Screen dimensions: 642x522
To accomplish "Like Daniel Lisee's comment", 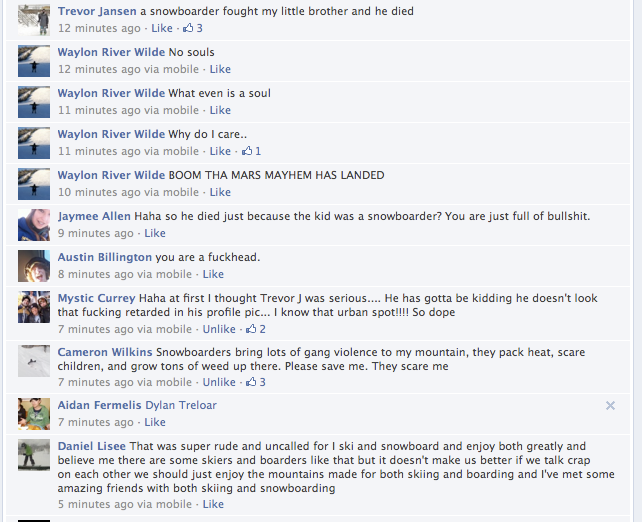I will point(213,504).
